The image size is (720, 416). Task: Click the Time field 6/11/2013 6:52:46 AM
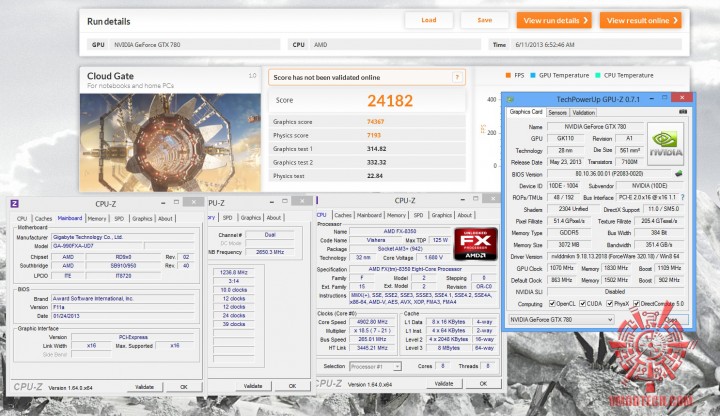596,45
